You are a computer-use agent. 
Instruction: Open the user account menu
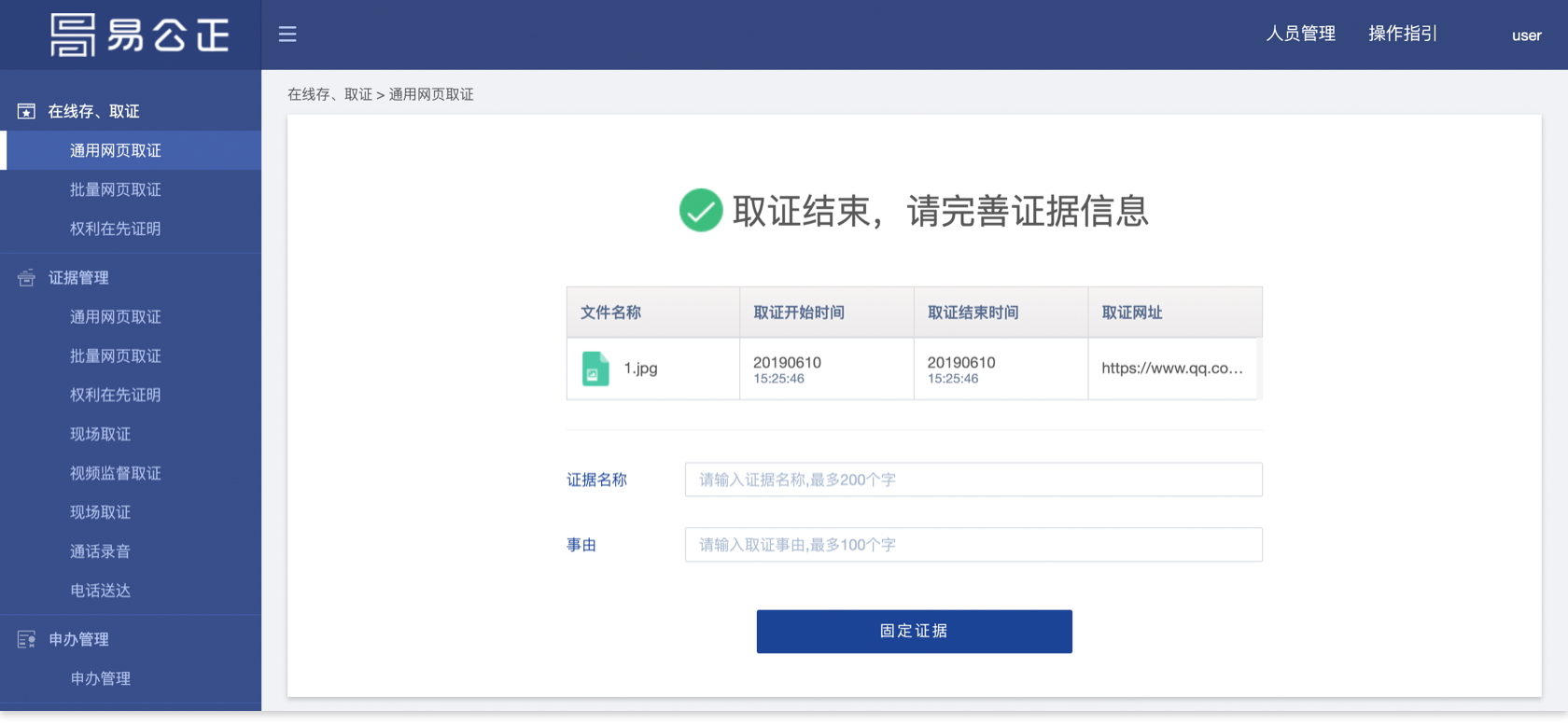[1526, 35]
